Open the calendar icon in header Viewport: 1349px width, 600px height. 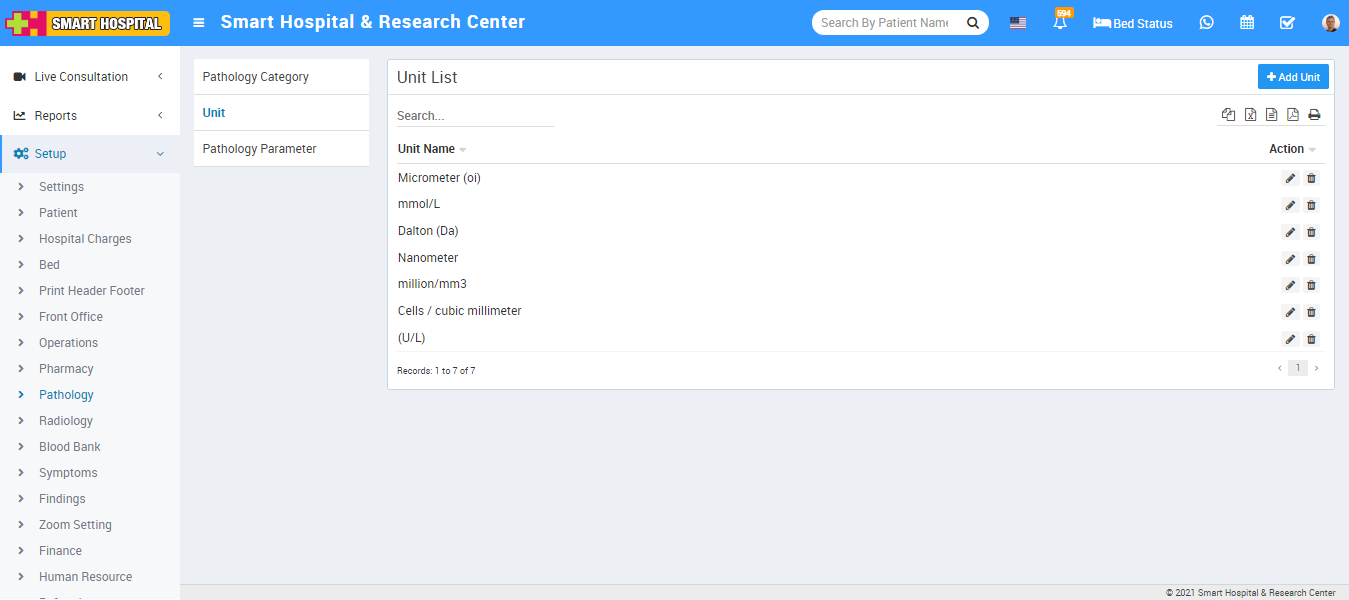(1247, 23)
